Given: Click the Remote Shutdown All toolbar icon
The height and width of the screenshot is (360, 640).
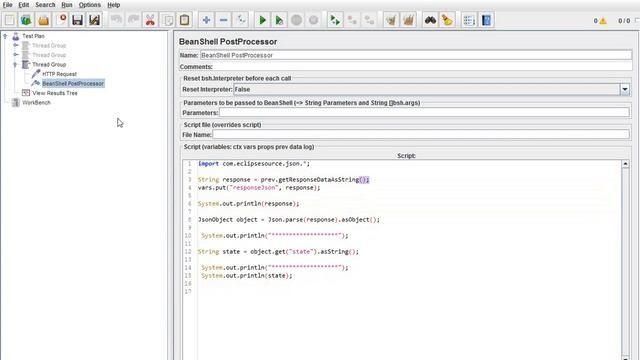Looking at the screenshot, I should pyautogui.click(x=369, y=20).
